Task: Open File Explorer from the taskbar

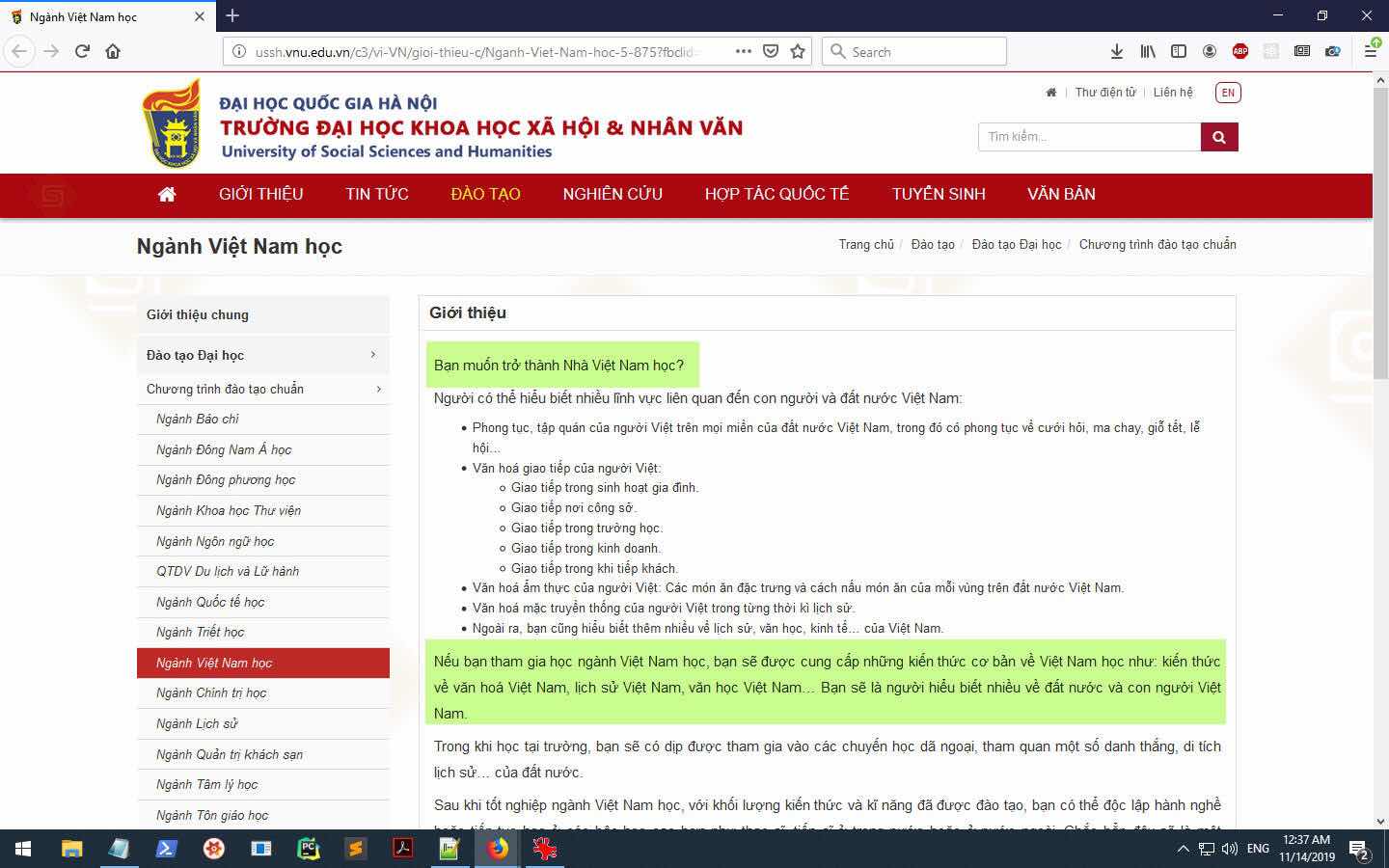Action: 72,849
